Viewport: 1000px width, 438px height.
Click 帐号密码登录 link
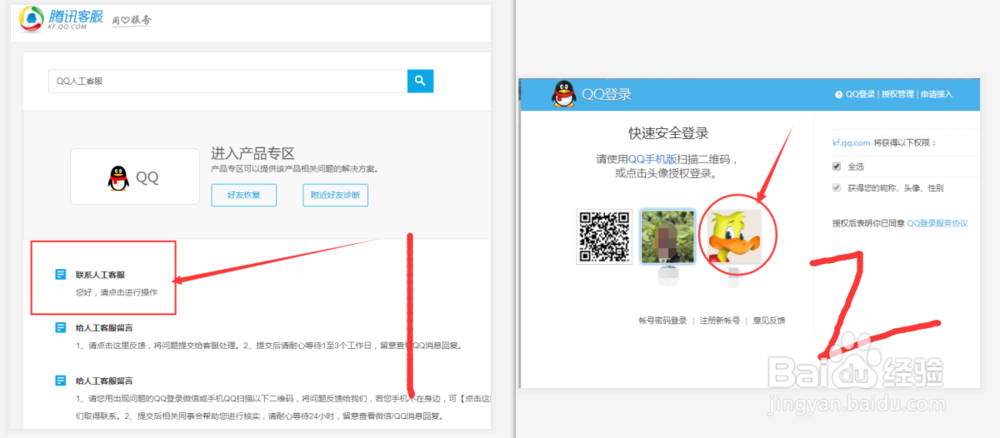tap(663, 321)
